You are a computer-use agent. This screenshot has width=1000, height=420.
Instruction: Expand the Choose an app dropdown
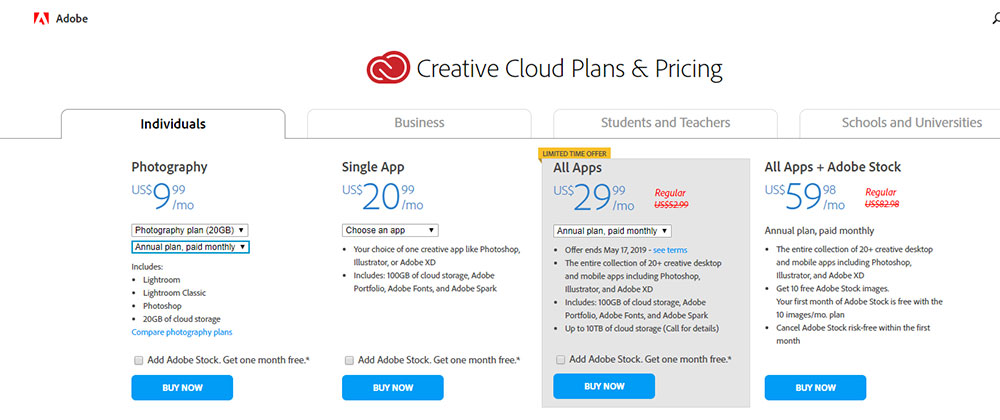[390, 230]
